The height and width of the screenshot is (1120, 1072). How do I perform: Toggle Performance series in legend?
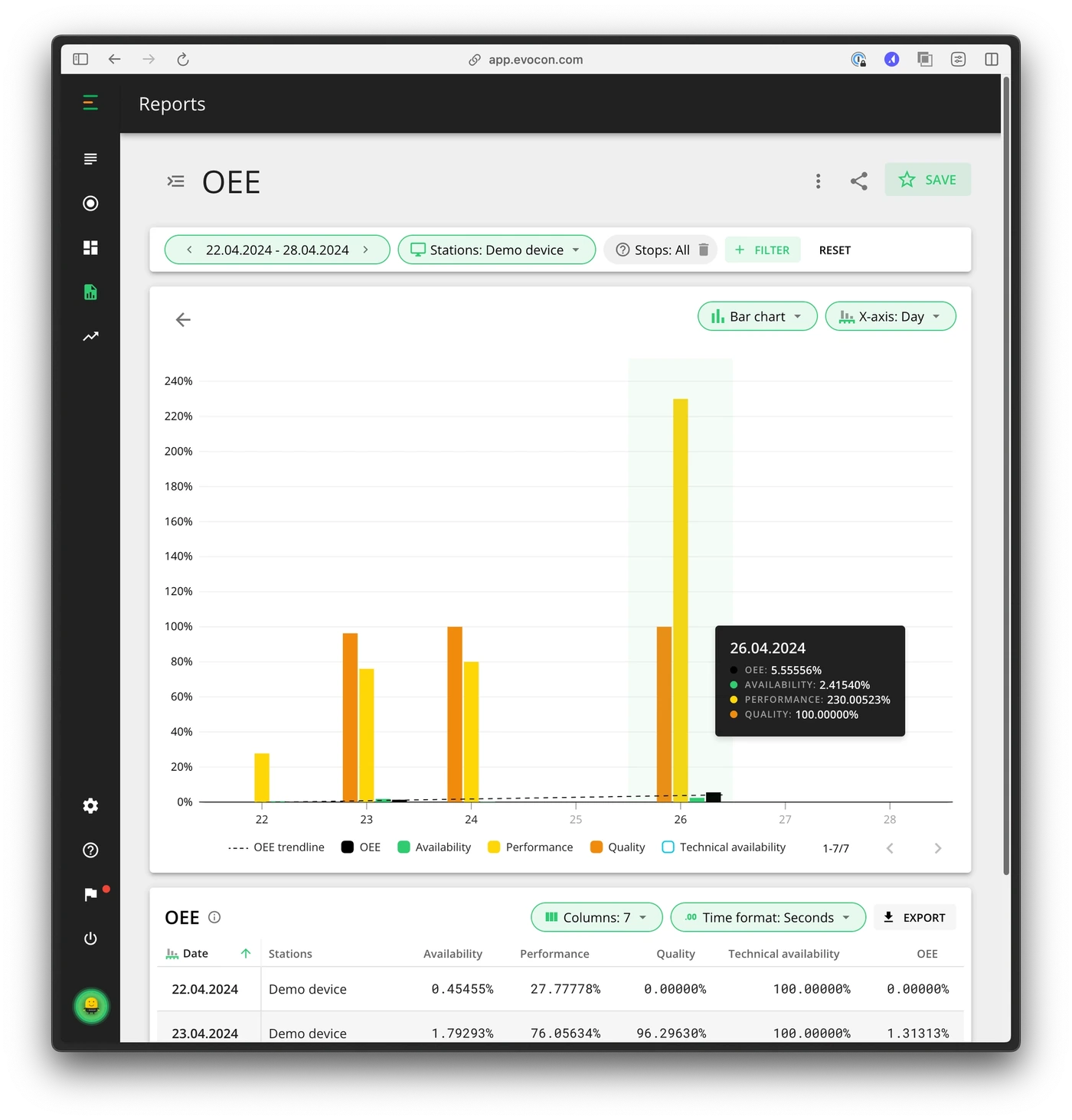530,847
